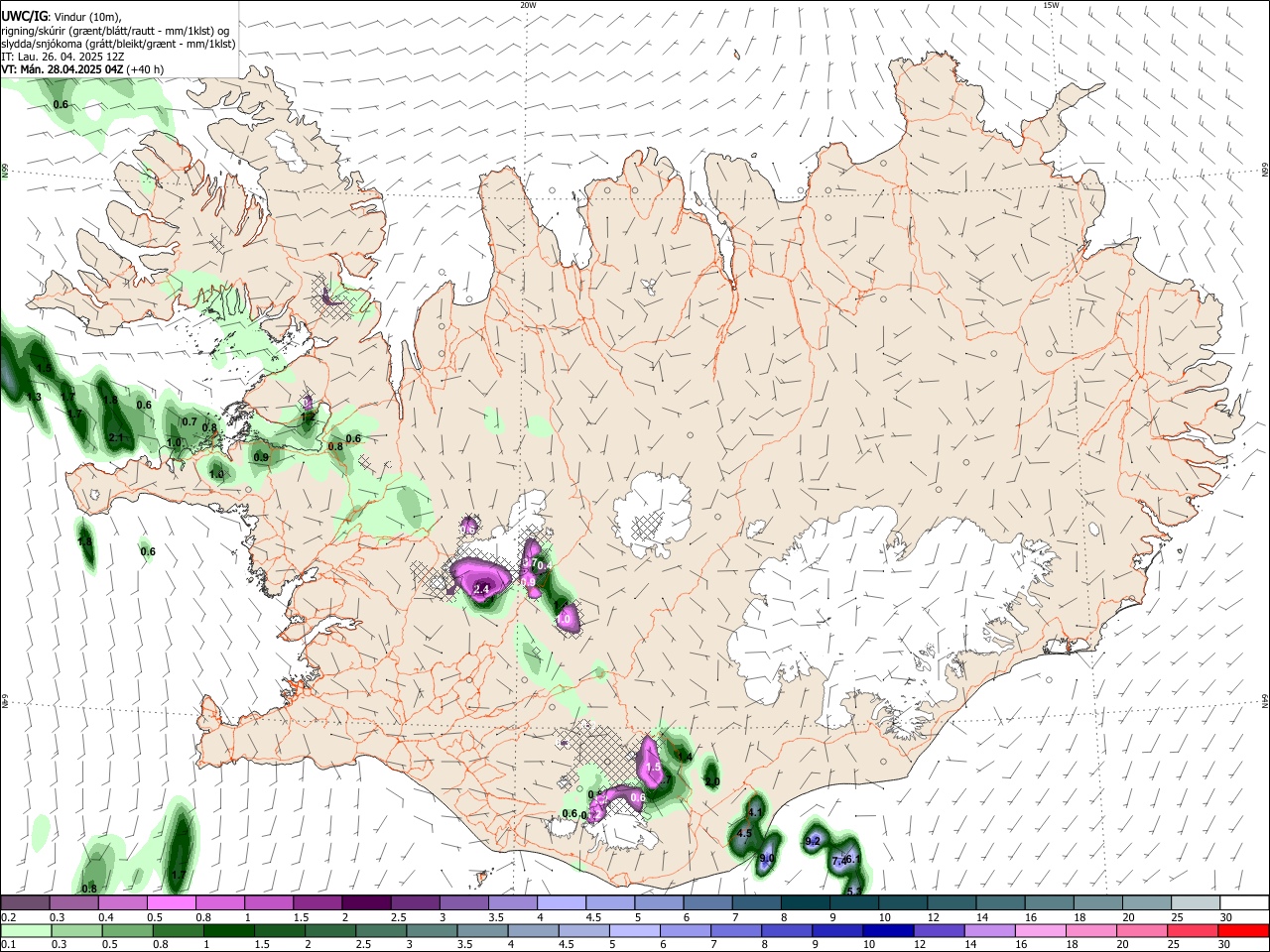The image size is (1270, 952).
Task: Click the light pink swatch labeled 16
Action: coord(1041,930)
